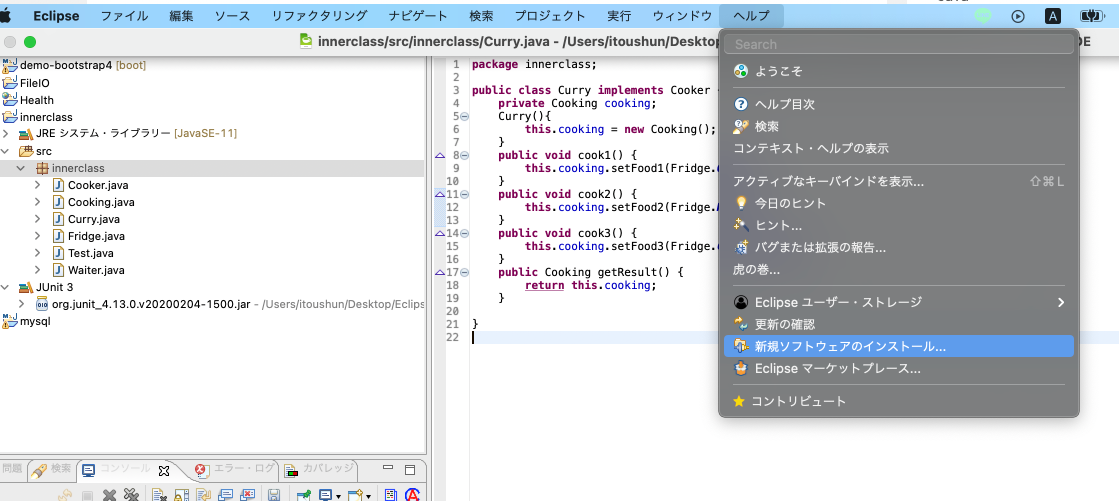
Task: Click override marker beside line 17
Action: click(x=440, y=272)
